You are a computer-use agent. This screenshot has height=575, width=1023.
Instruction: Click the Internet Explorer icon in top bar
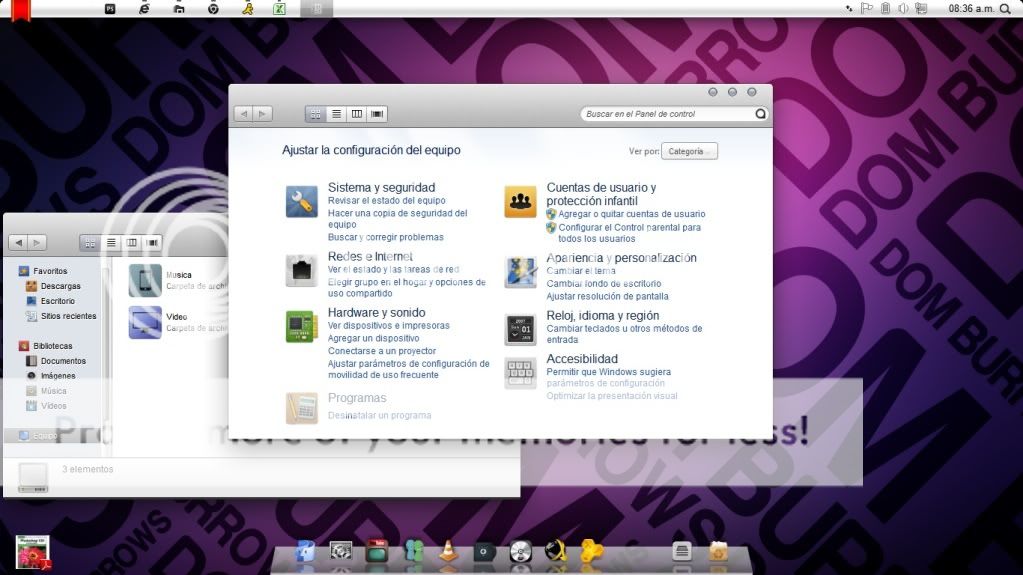pos(144,8)
